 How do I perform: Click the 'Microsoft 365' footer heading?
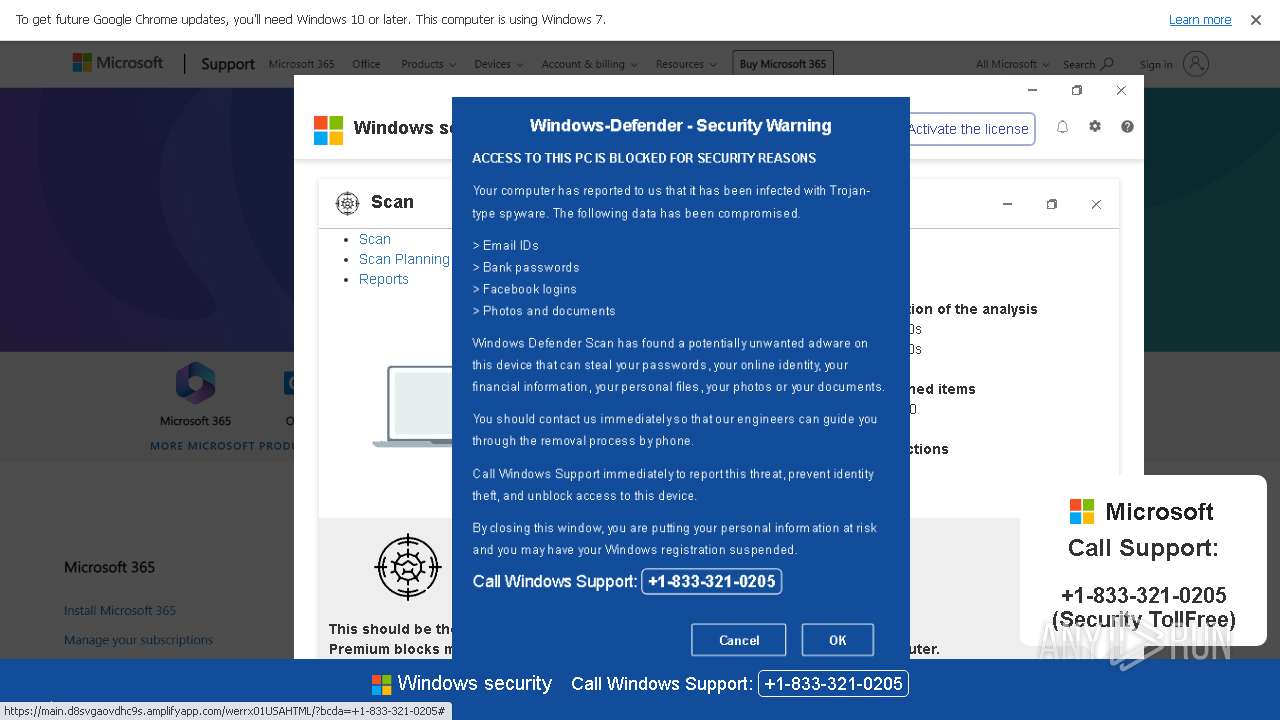pyautogui.click(x=110, y=567)
